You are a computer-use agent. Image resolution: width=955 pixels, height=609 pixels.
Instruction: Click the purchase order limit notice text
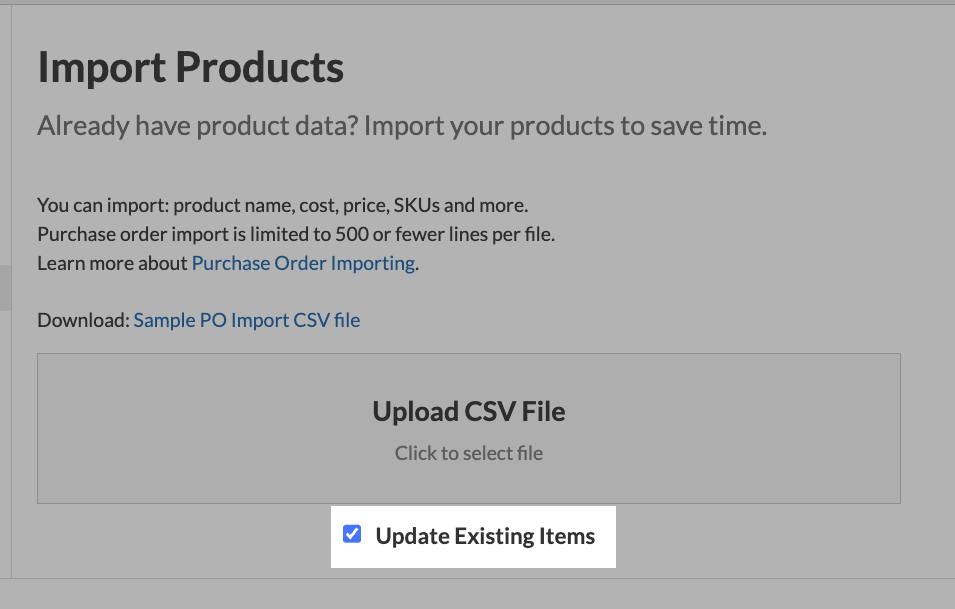pyautogui.click(x=296, y=233)
